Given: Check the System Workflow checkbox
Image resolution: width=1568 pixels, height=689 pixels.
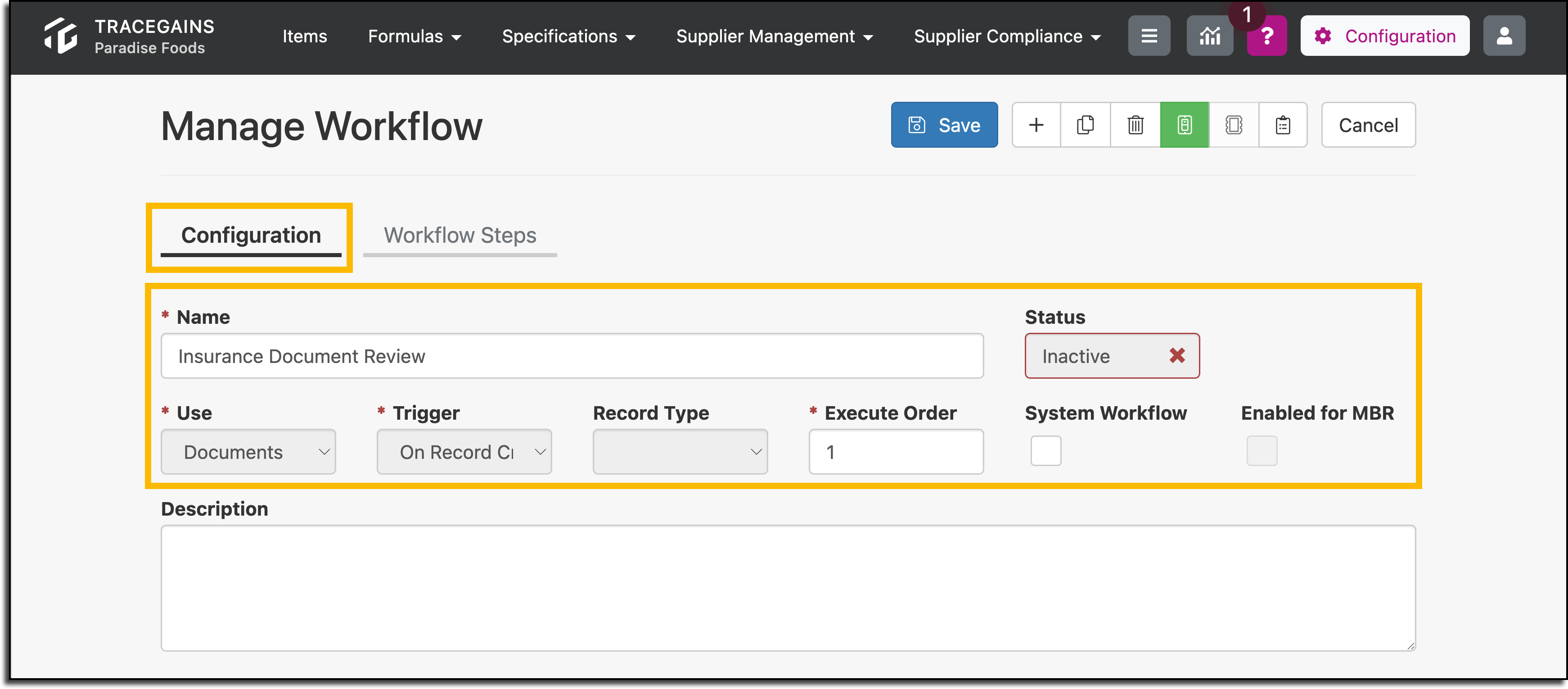Looking at the screenshot, I should coord(1046,451).
